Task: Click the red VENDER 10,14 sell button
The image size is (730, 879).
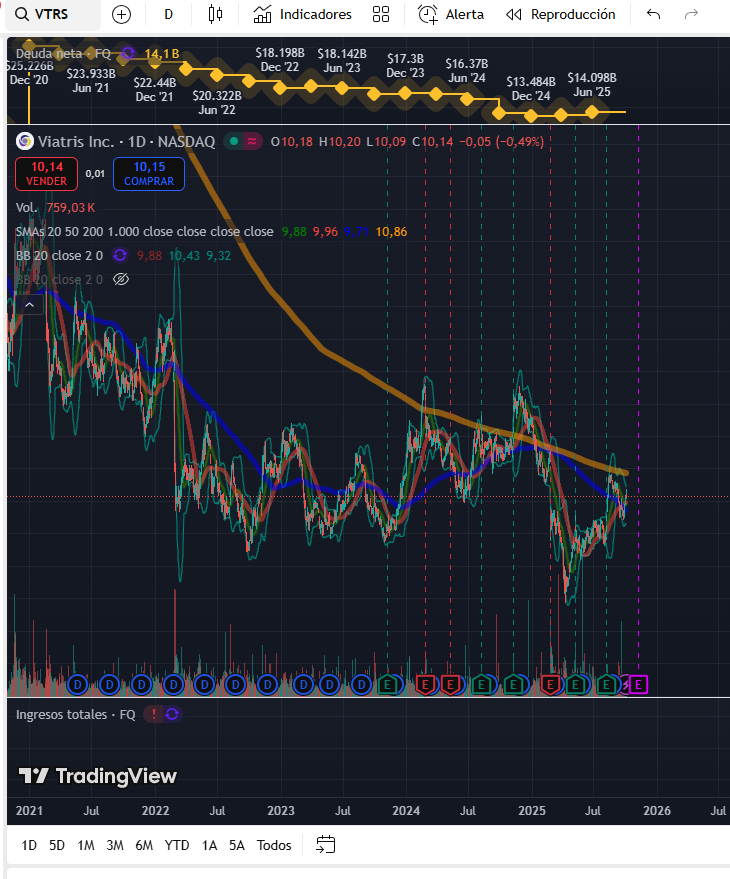Action: point(48,174)
